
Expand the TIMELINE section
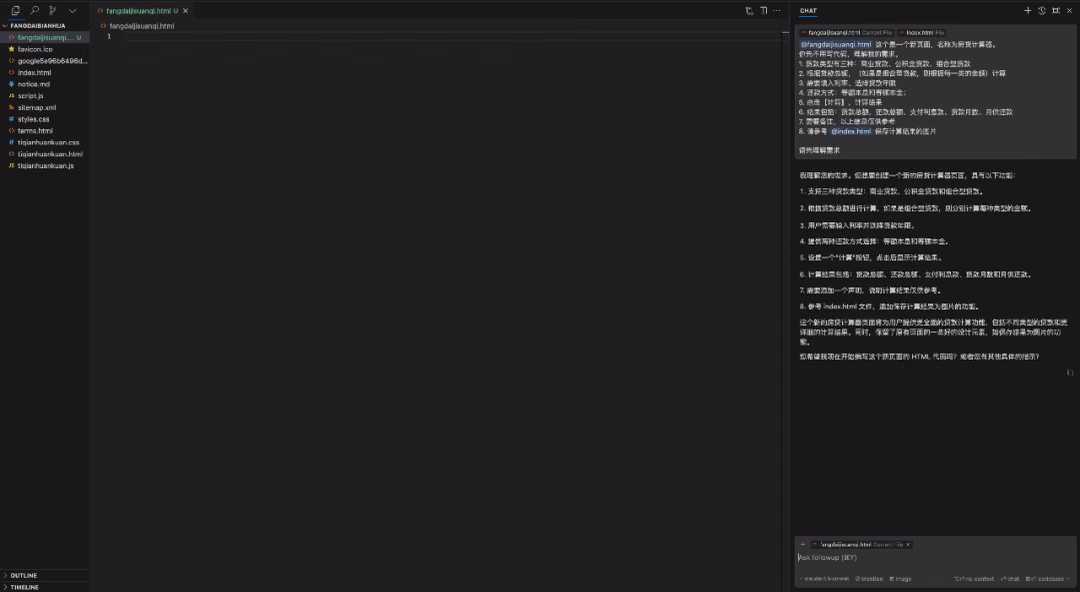pos(25,587)
